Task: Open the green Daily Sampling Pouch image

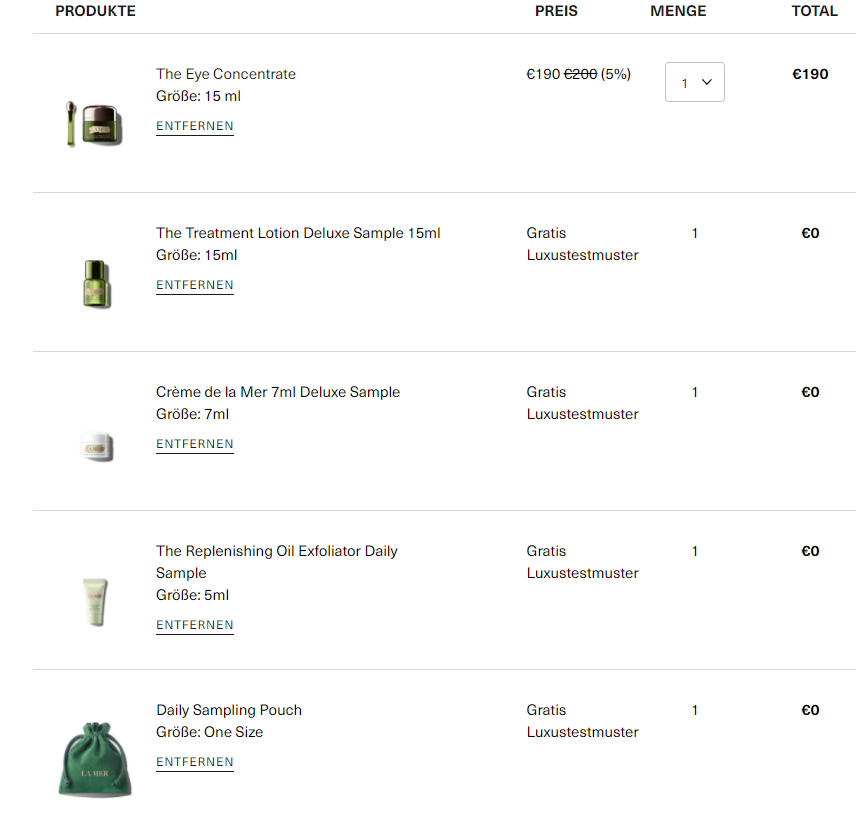Action: coord(95,760)
